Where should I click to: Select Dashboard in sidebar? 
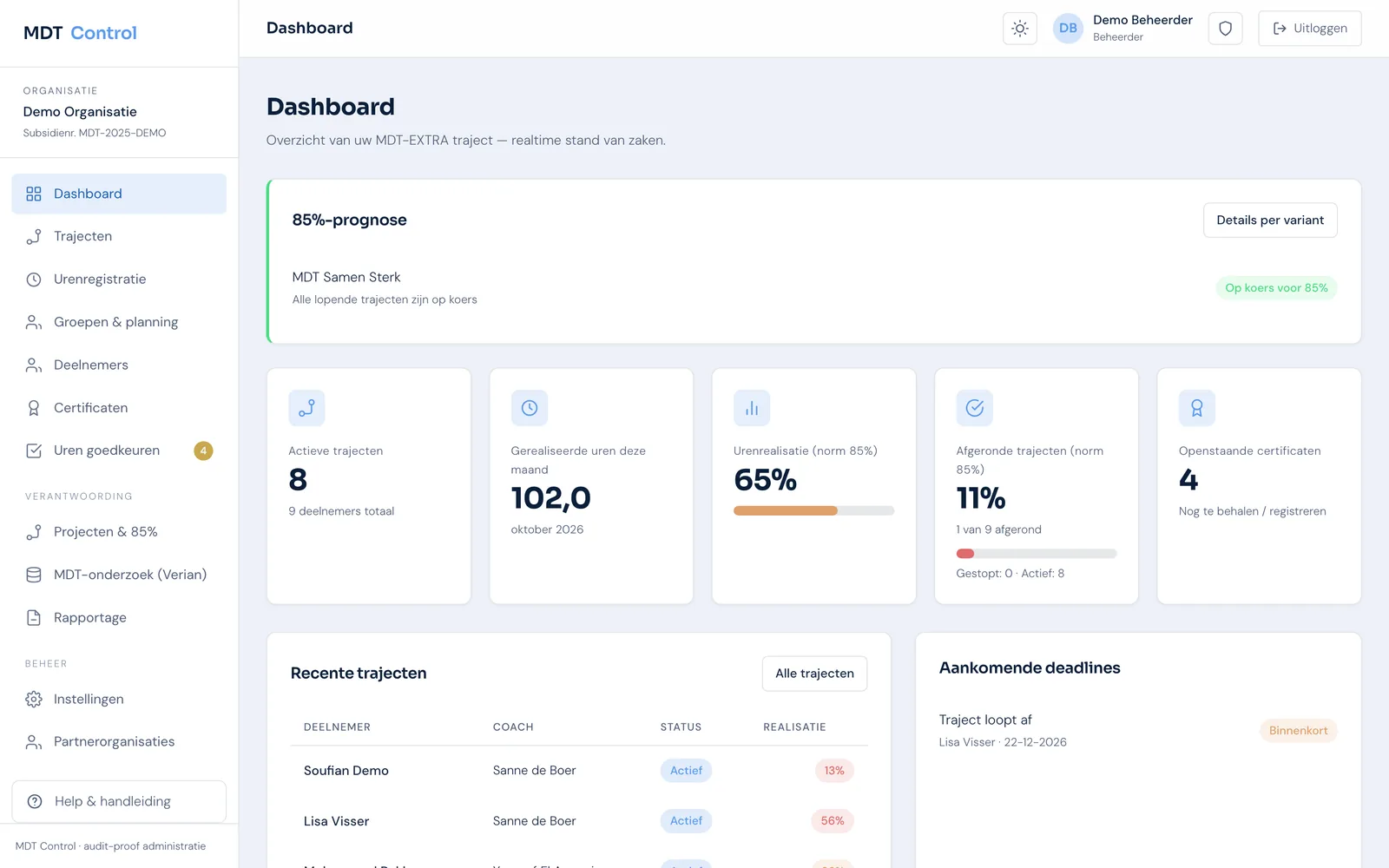point(119,194)
